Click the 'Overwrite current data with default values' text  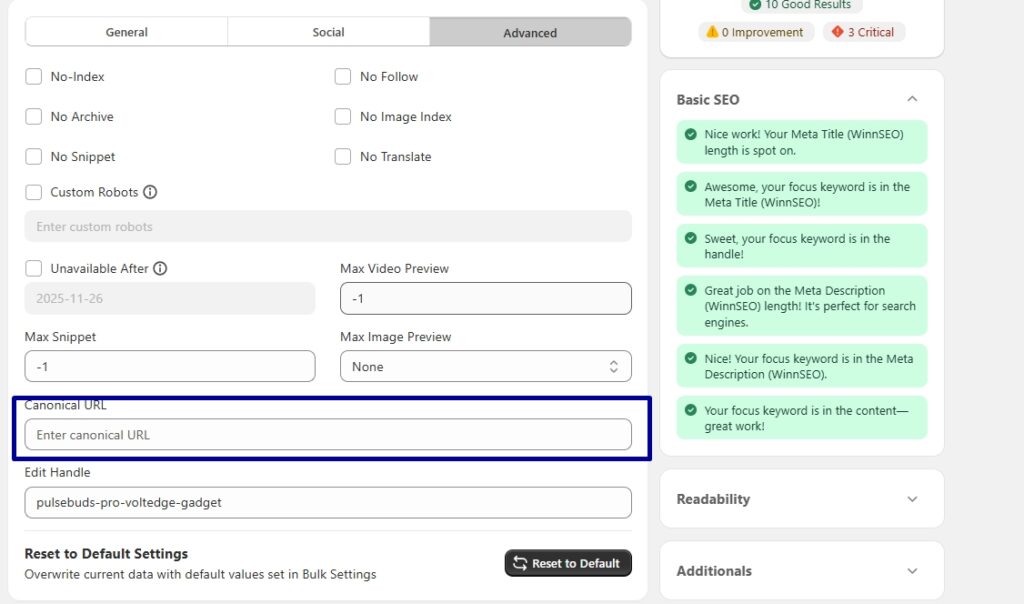point(200,575)
